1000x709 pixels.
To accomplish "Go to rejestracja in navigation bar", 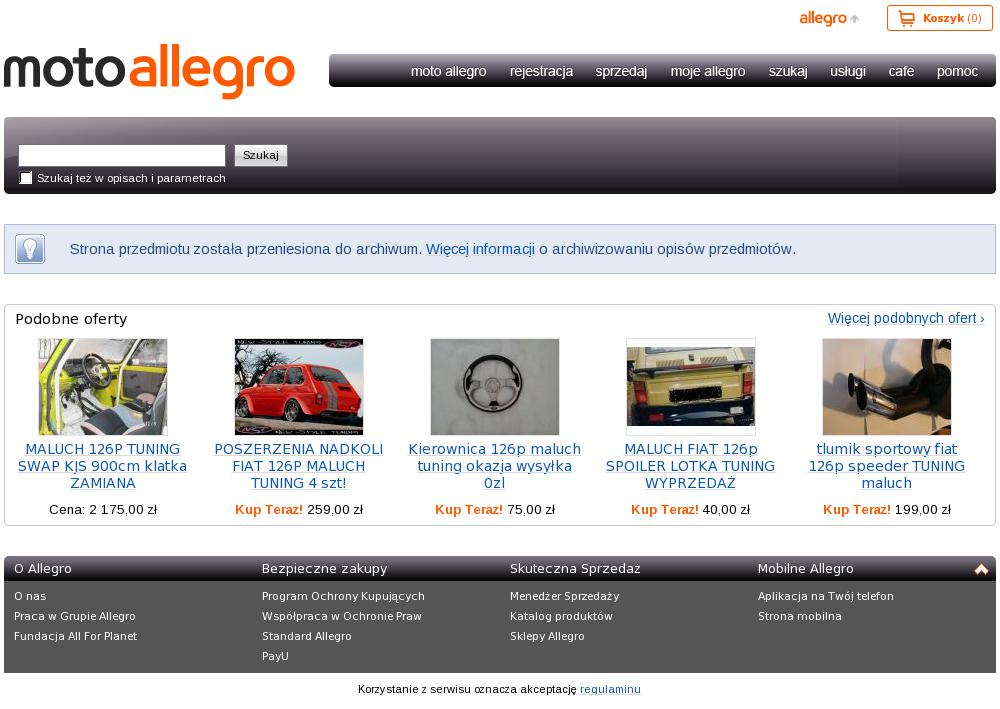I will (x=541, y=71).
